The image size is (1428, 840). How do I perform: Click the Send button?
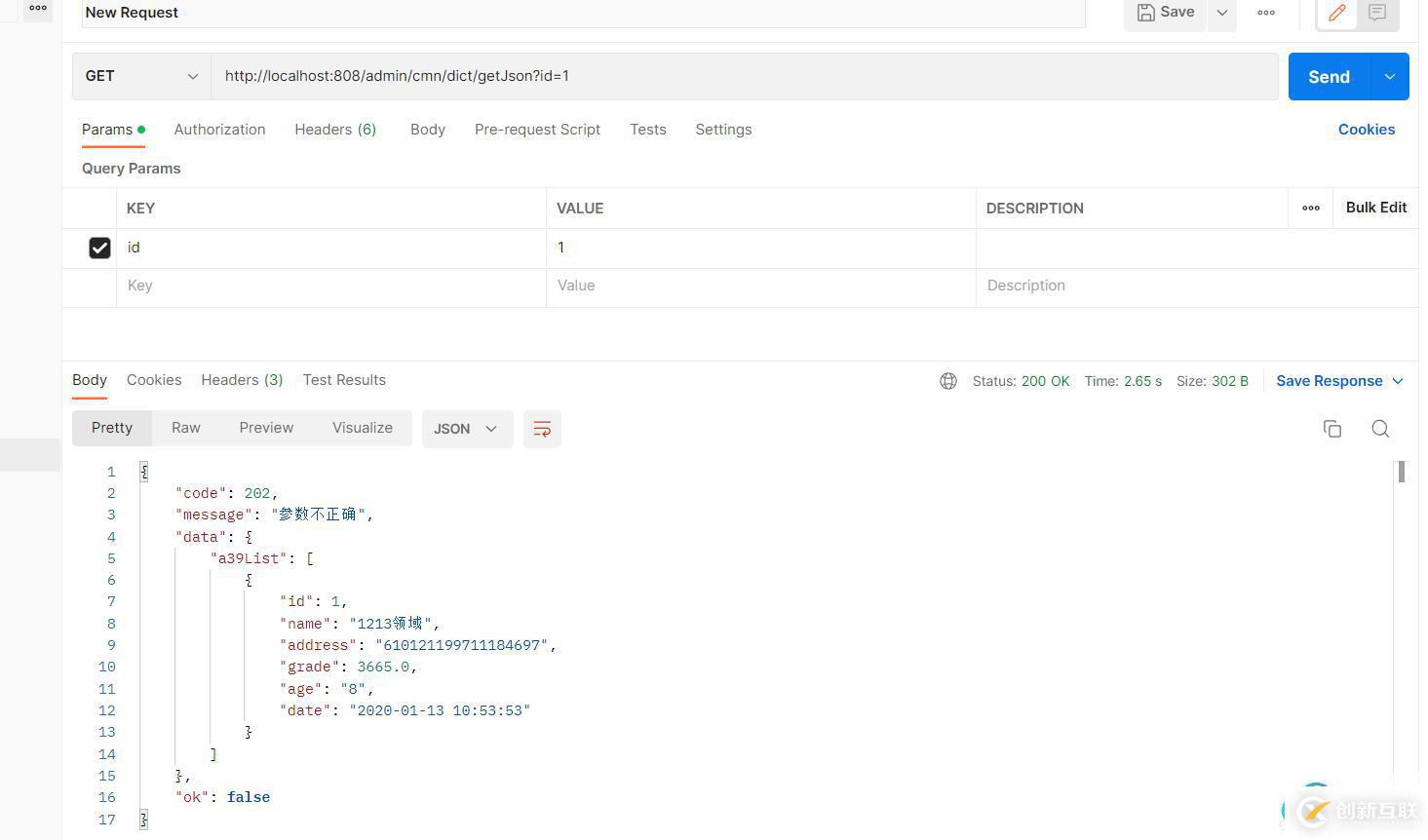1329,76
